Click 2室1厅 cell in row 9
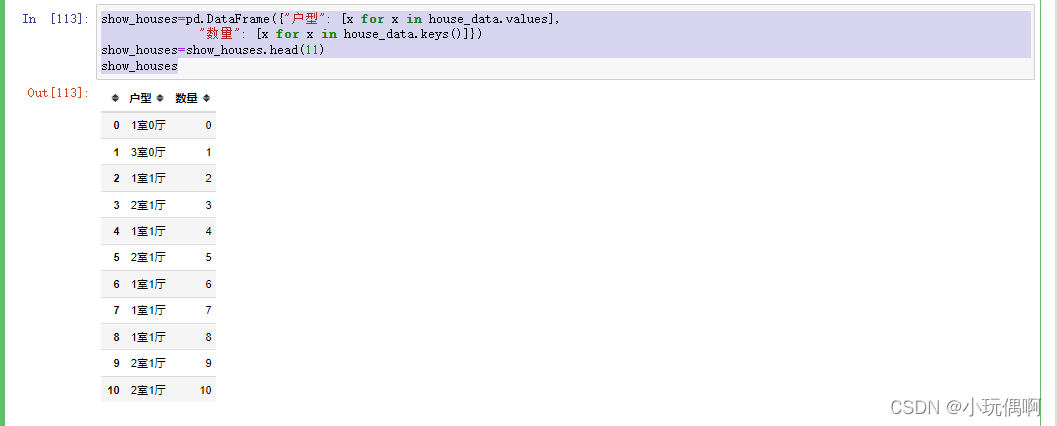Screen dimensions: 1057x426 click(148, 363)
